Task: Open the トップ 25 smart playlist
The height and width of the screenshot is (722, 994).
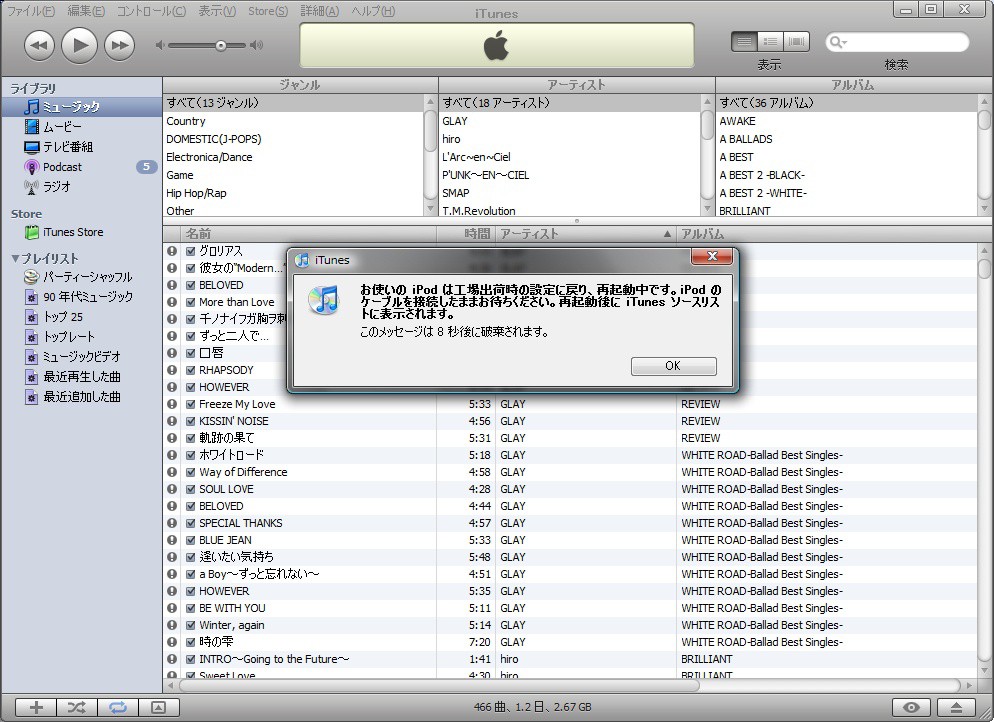Action: 82,317
